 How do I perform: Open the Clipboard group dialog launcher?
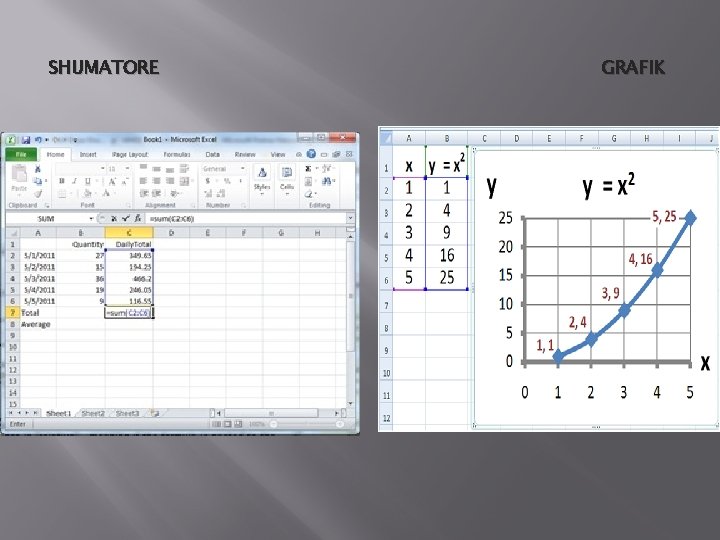pyautogui.click(x=47, y=206)
